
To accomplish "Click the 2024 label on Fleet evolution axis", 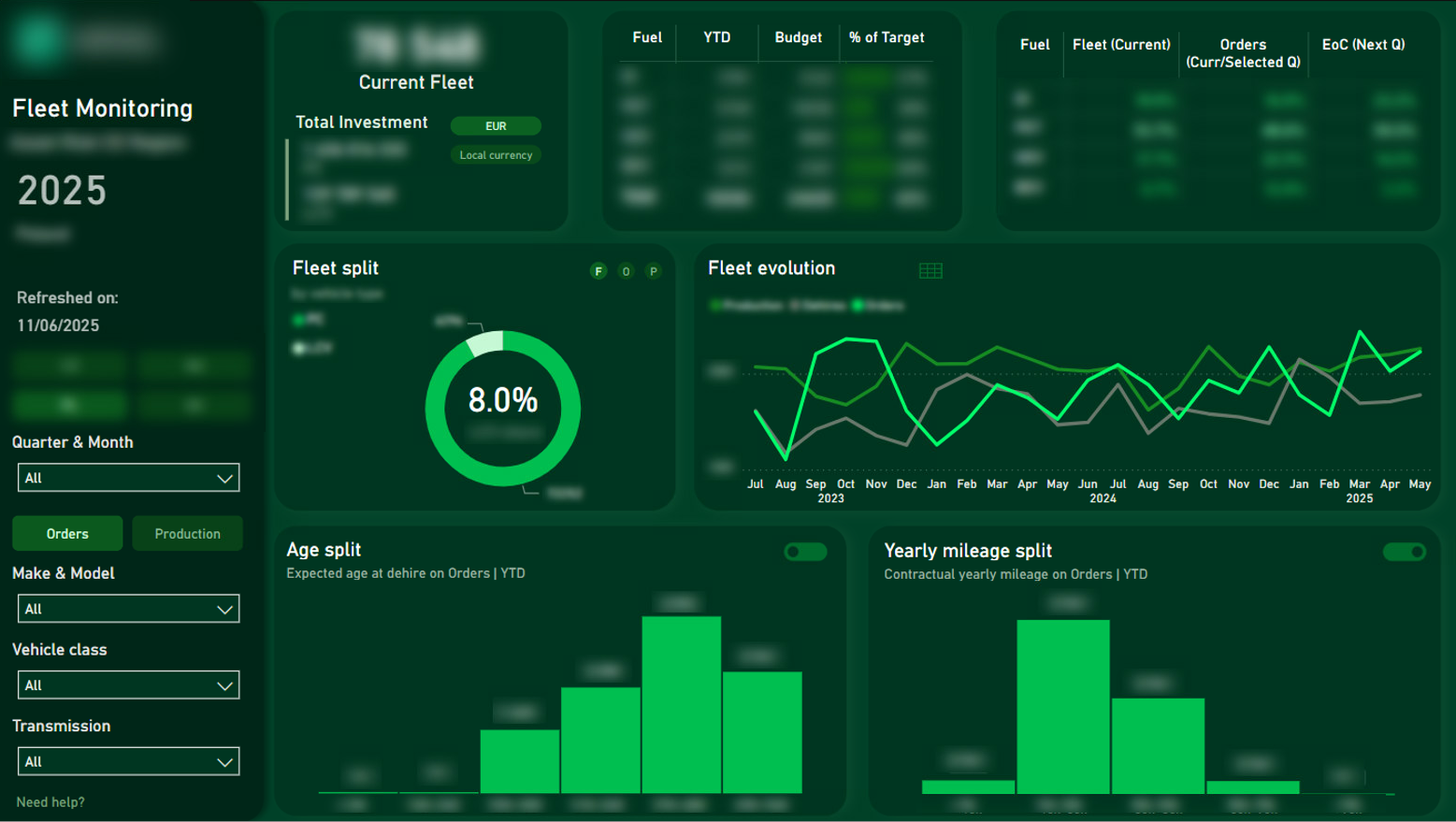I will click(x=1103, y=498).
